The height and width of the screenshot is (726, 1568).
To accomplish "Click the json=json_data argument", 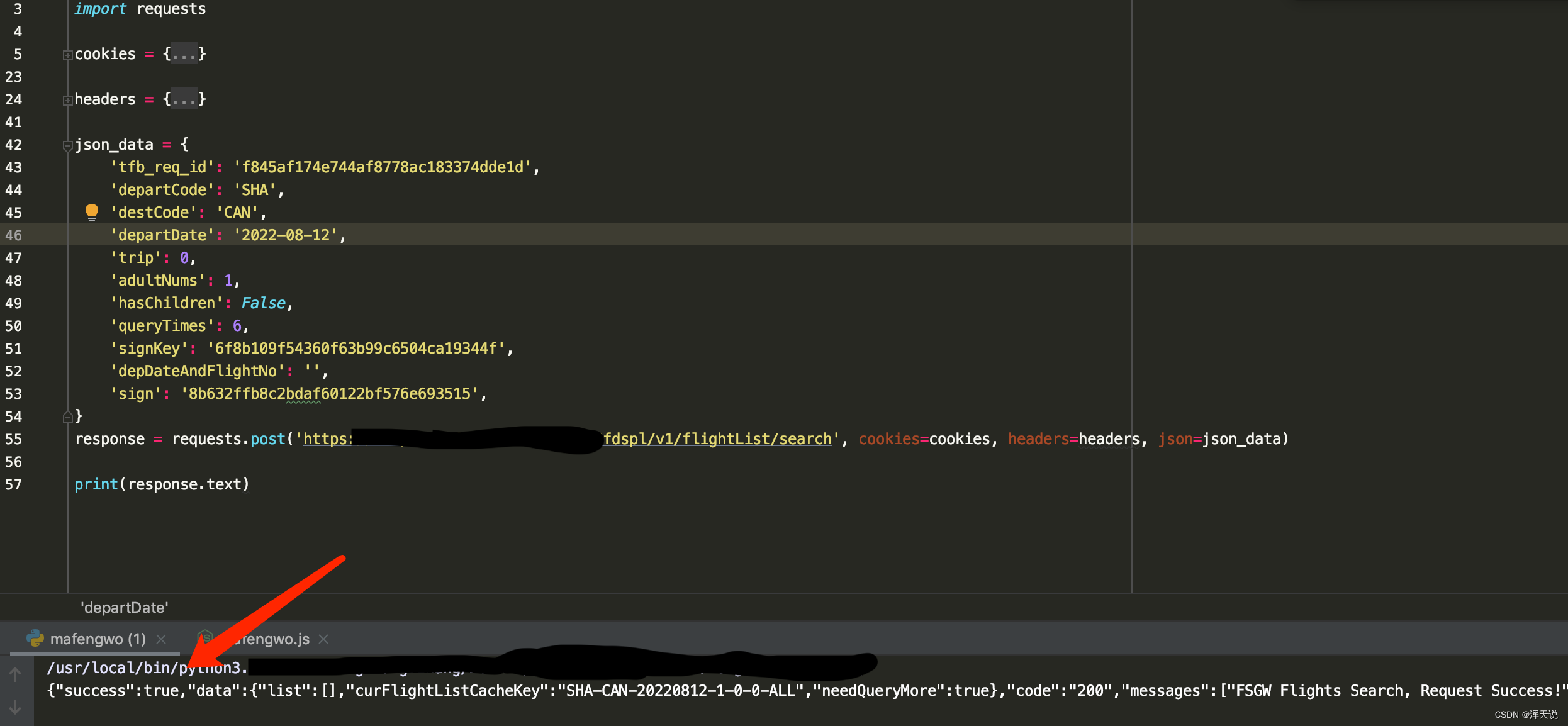I will click(x=1219, y=439).
